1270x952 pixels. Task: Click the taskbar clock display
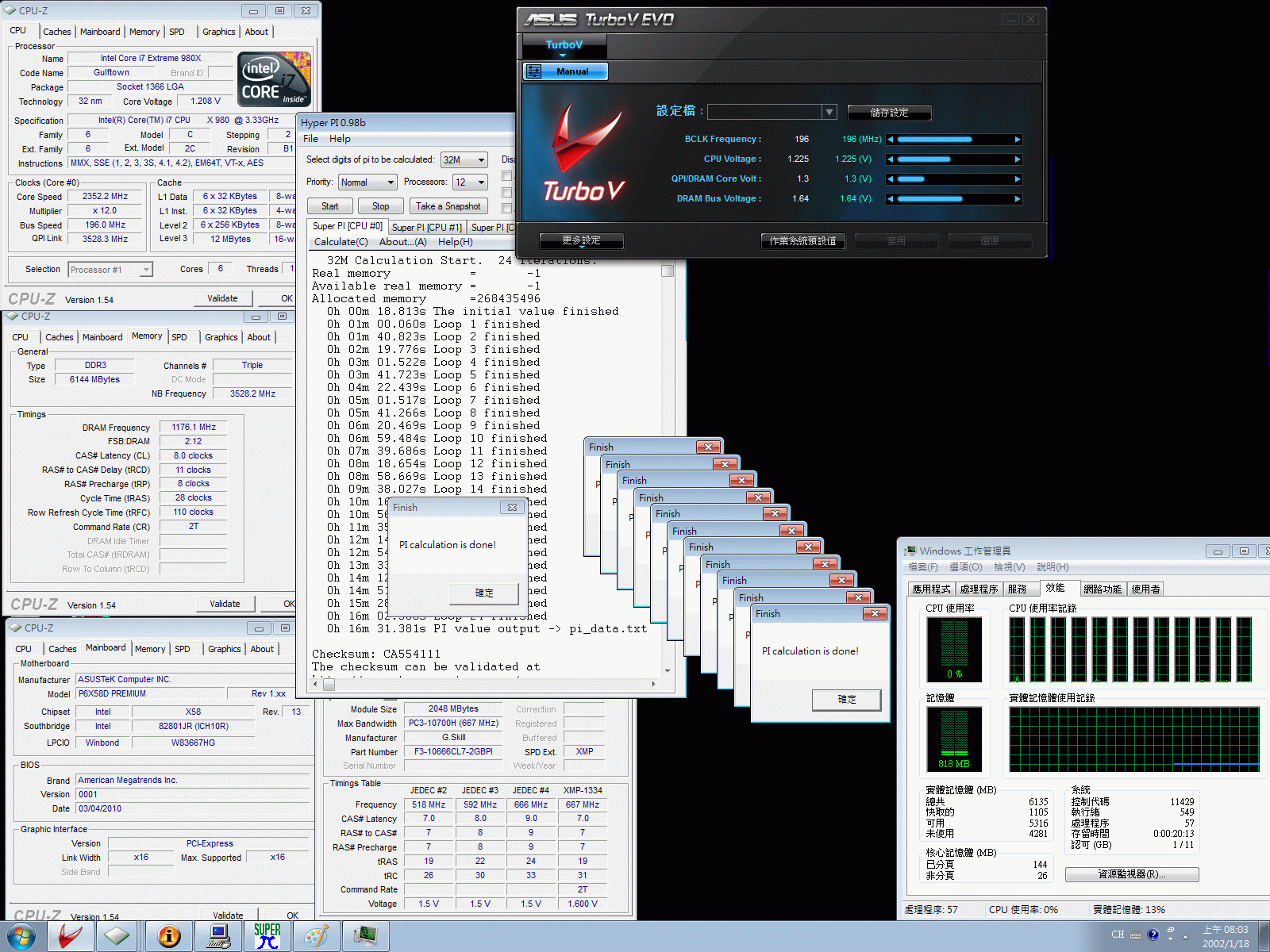point(1226,936)
